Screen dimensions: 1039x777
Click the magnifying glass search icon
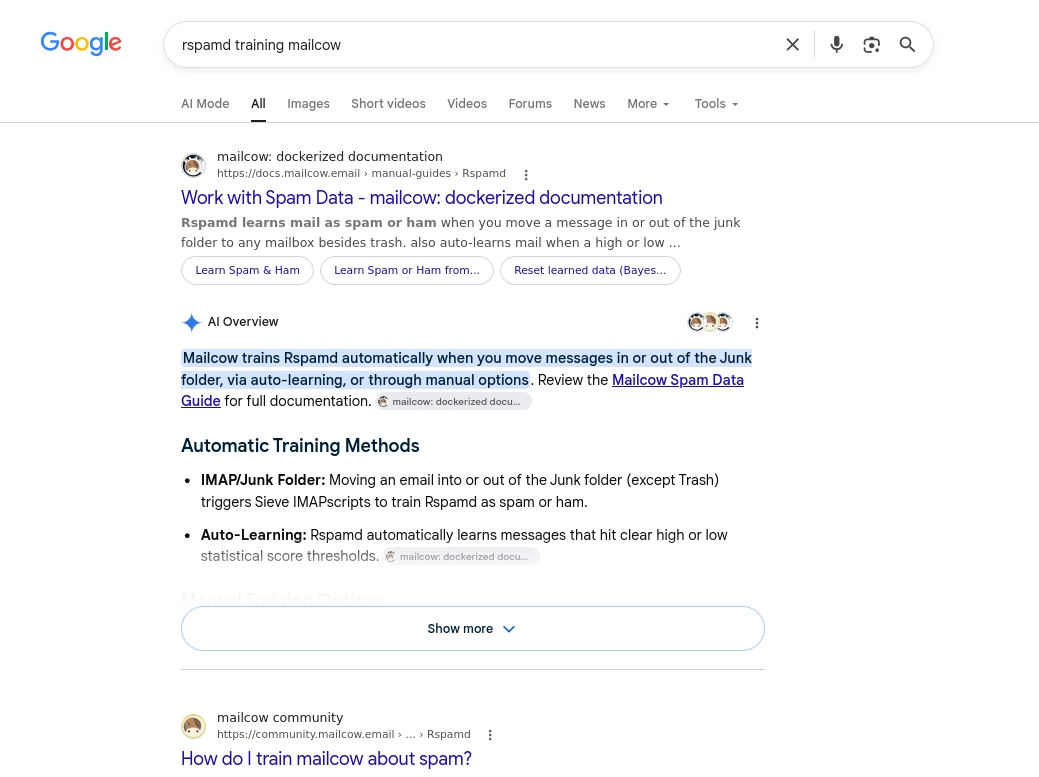907,44
